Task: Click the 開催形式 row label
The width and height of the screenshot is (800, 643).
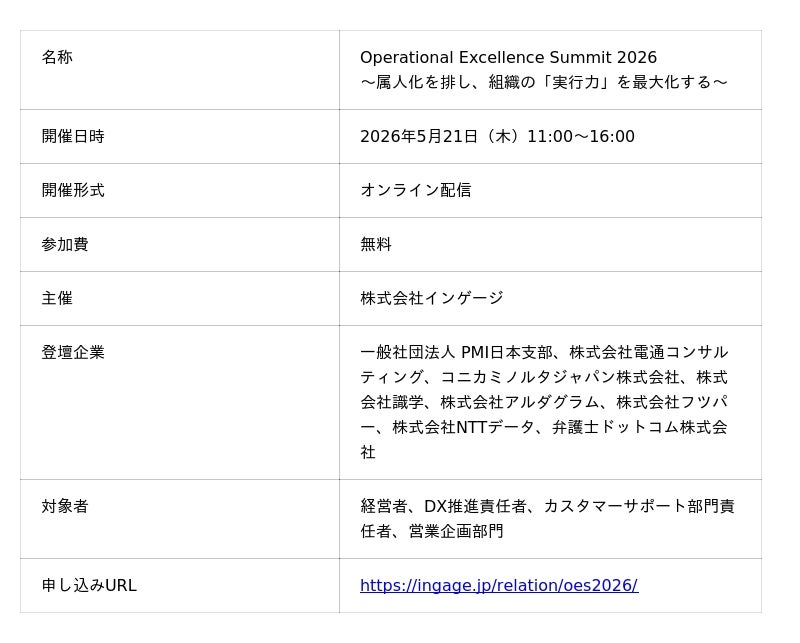Action: click(x=73, y=191)
